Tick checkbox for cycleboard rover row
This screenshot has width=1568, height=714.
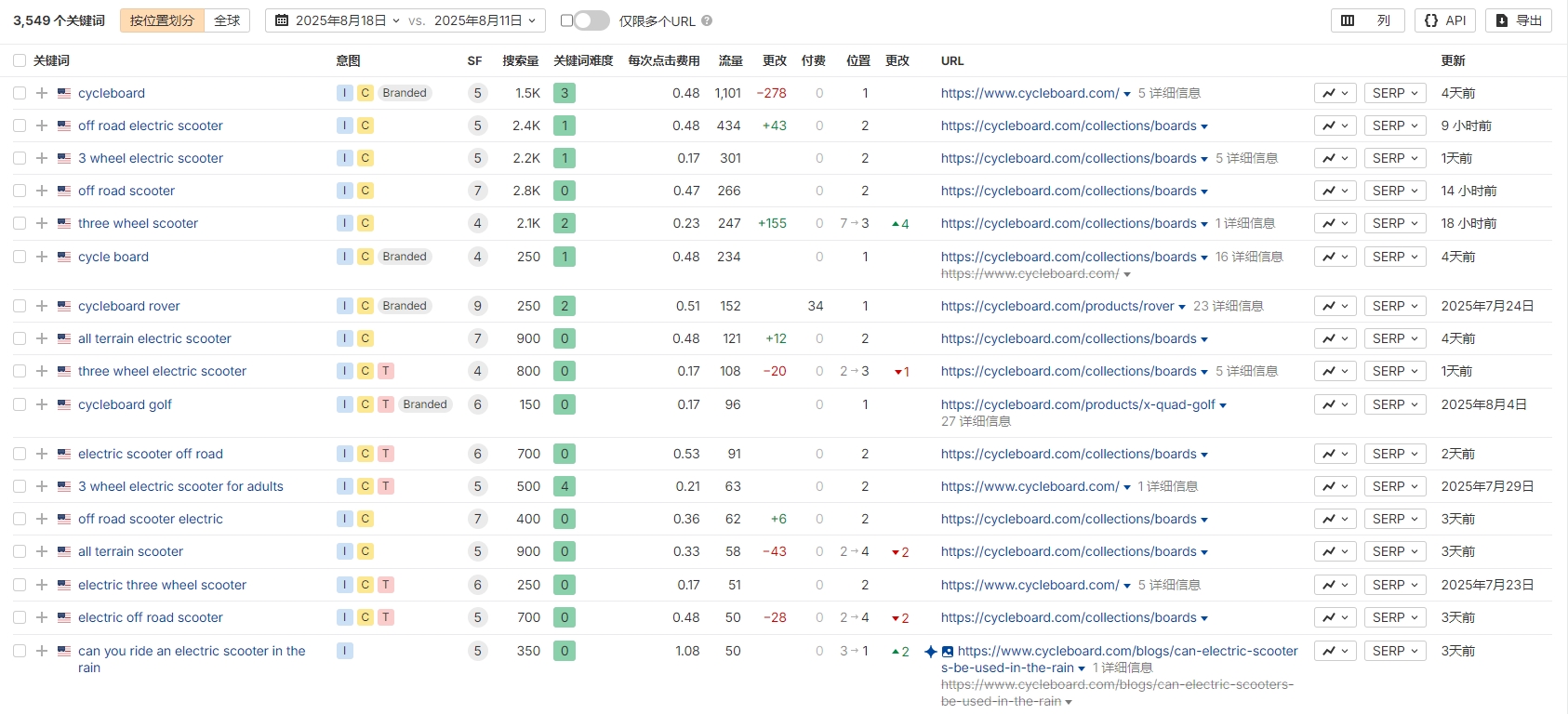[x=20, y=306]
